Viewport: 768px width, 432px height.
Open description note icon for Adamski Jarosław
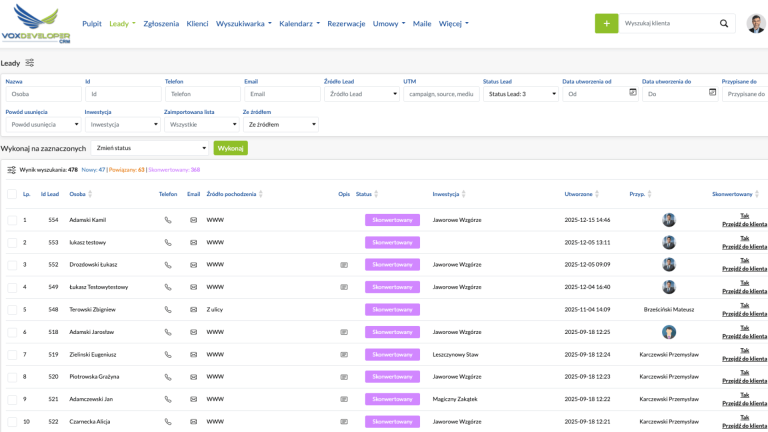point(344,332)
